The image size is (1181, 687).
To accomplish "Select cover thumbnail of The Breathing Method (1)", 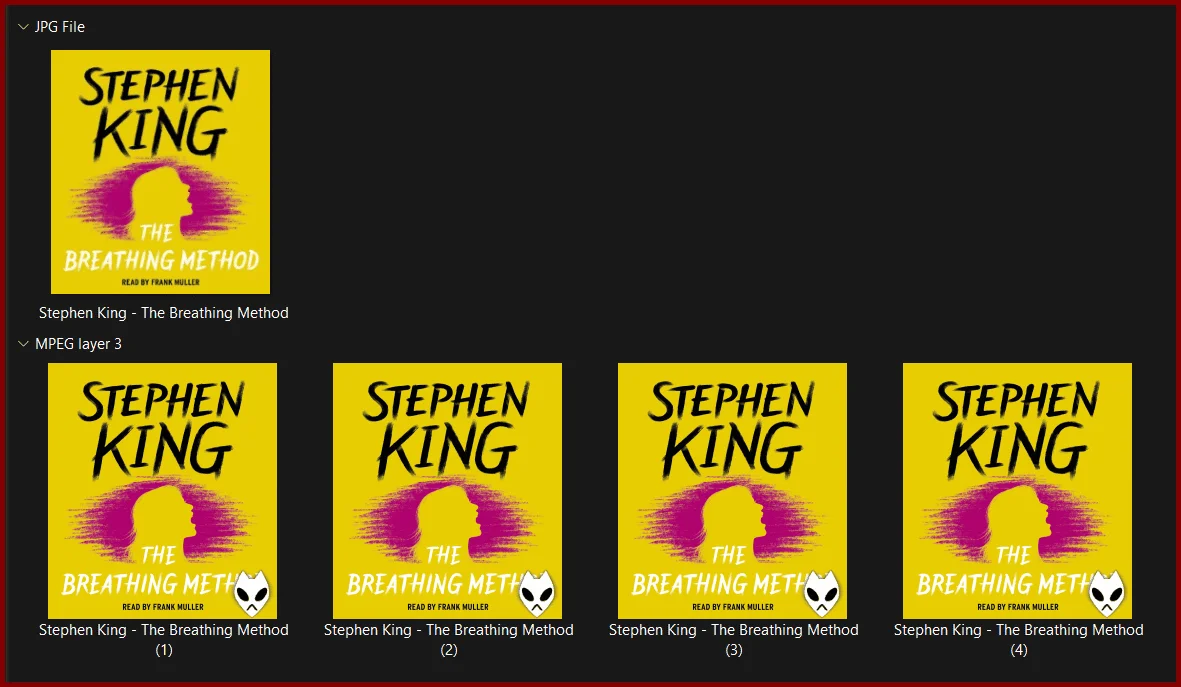I will [162, 490].
